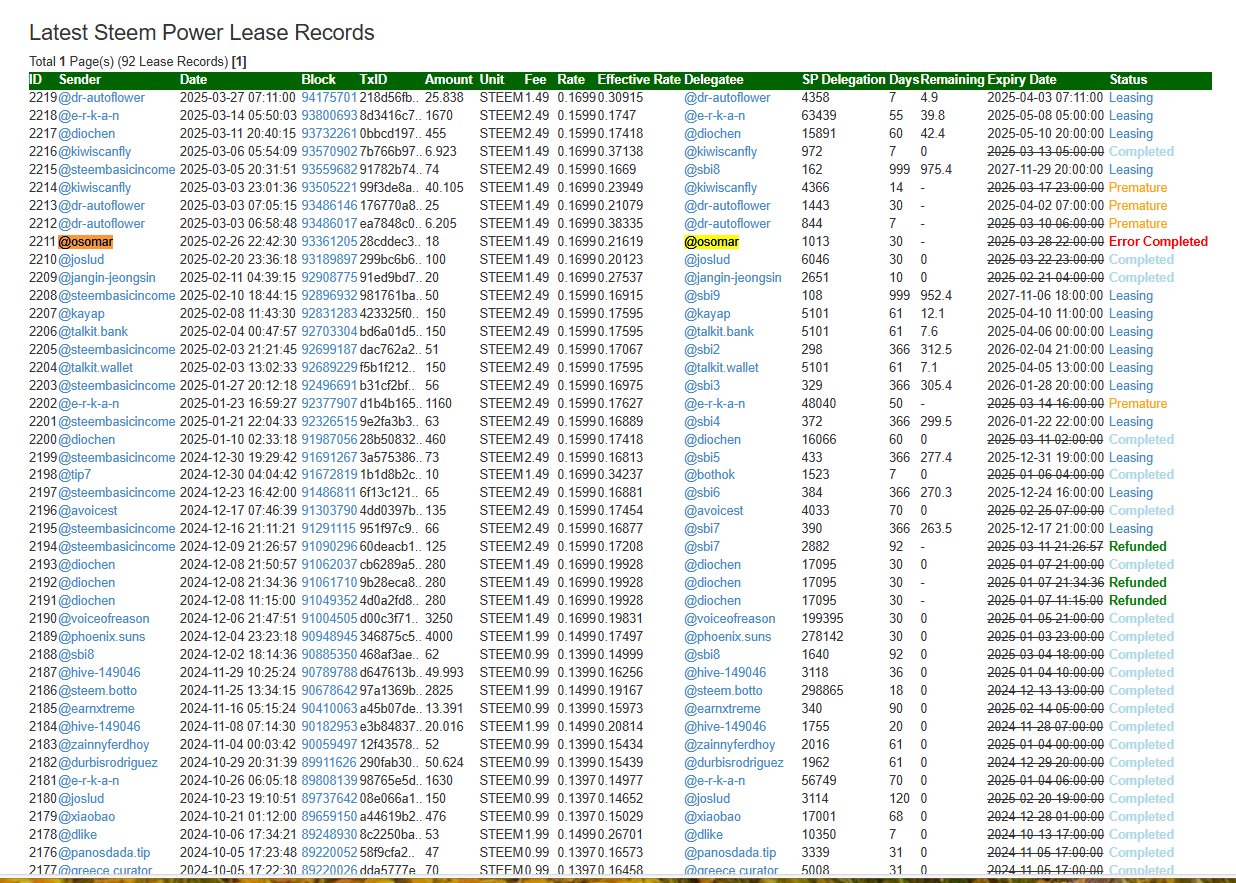Select the date 2025-02-26 22:42:30

pos(238,242)
